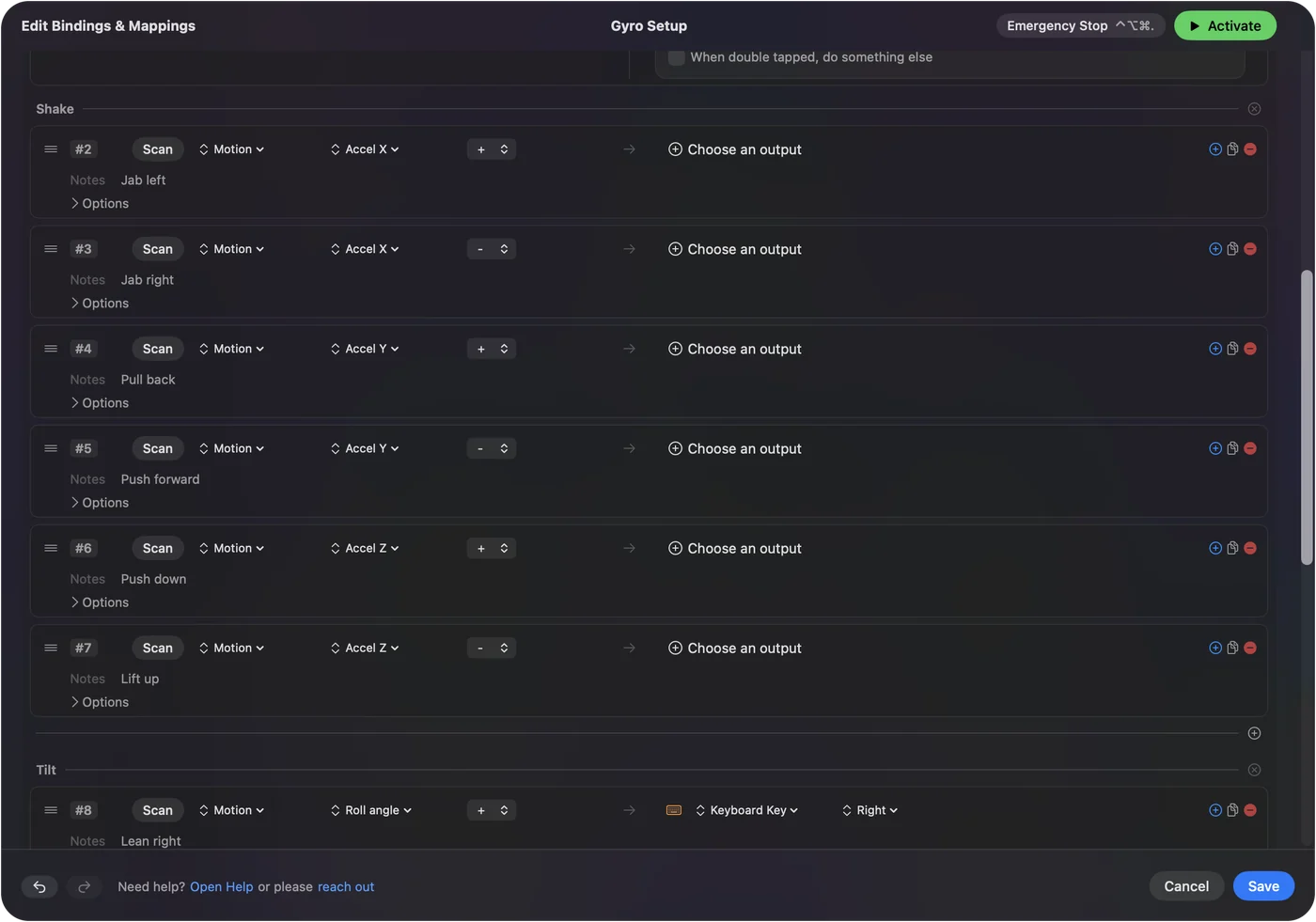Expand Options under Pull back

100,403
